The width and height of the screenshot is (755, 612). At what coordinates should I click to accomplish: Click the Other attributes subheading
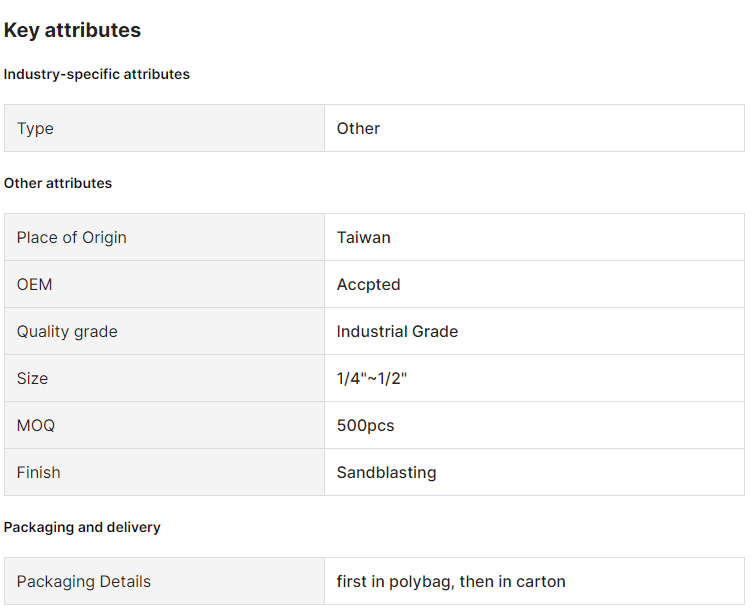pos(58,183)
